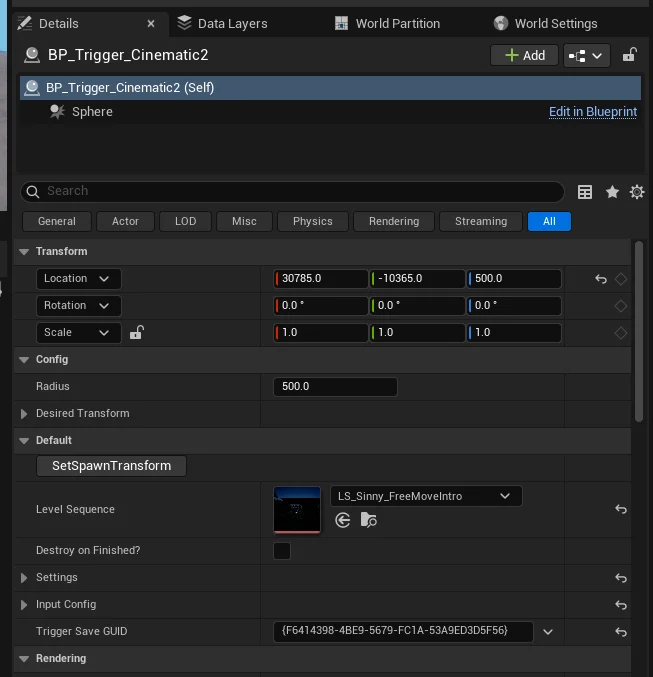The height and width of the screenshot is (677, 653).
Task: Open the World Partition tab
Action: point(387,24)
